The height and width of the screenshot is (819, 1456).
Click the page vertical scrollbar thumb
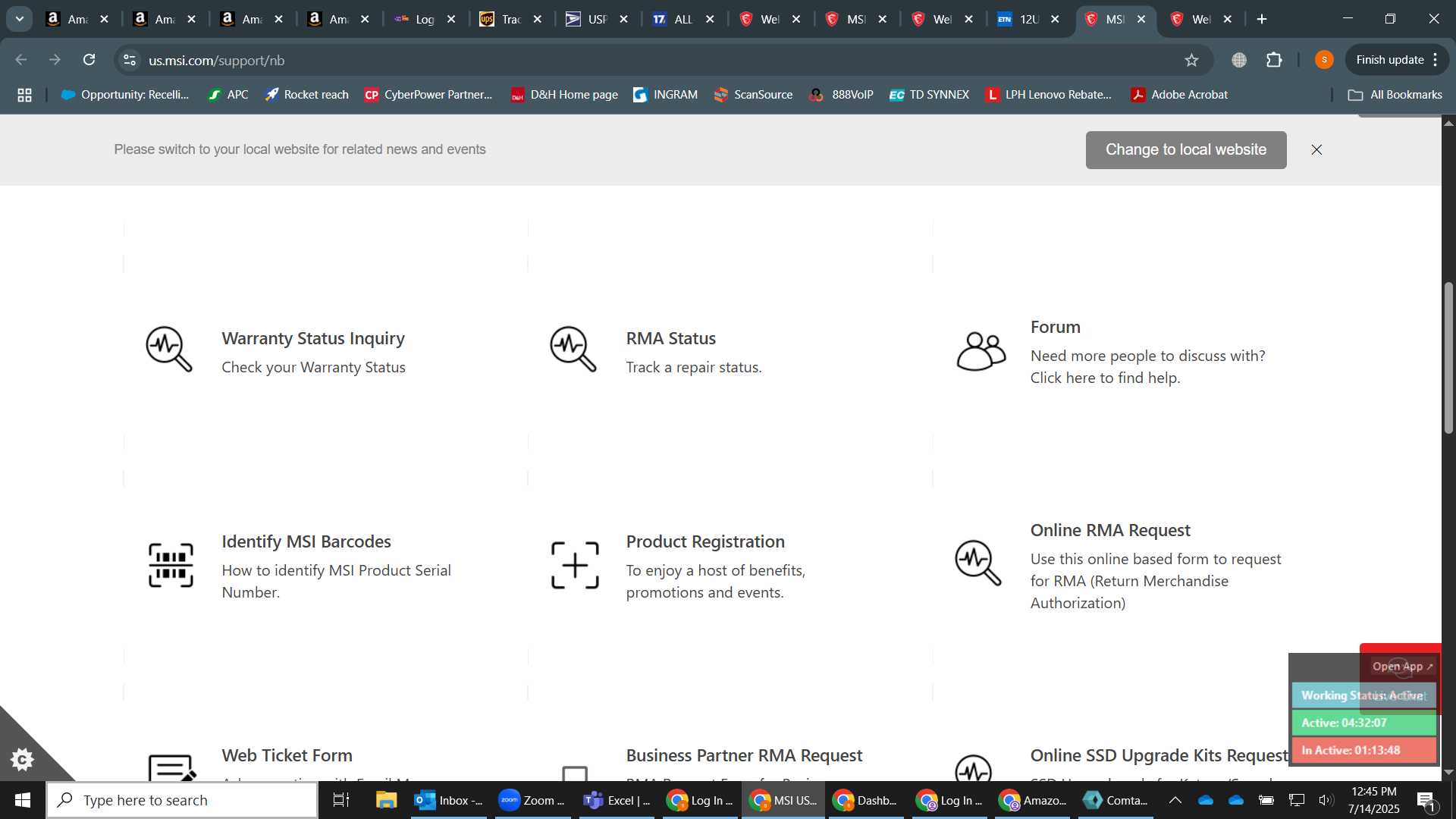(x=1448, y=357)
